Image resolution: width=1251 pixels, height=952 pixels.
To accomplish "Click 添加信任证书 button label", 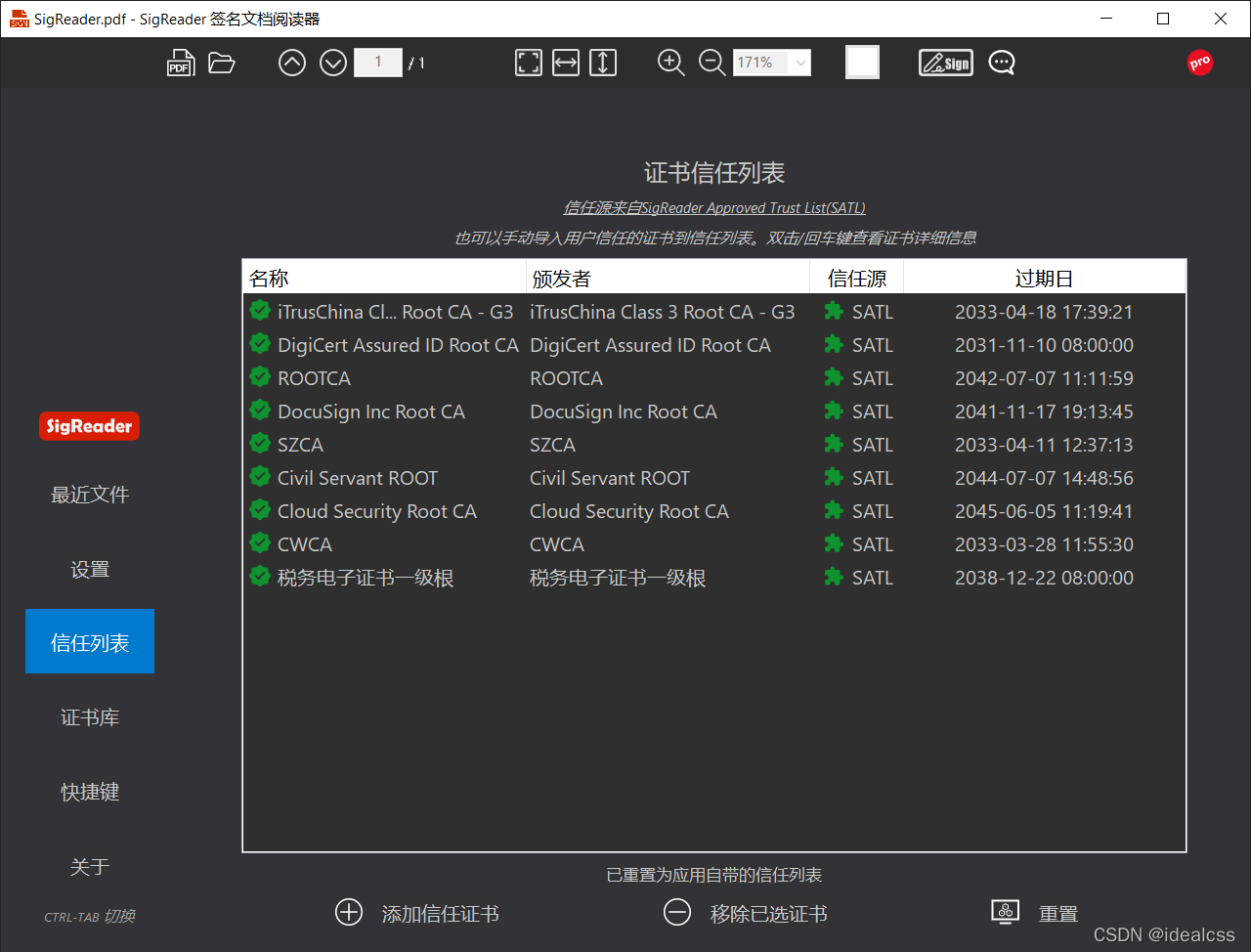I will 440,914.
